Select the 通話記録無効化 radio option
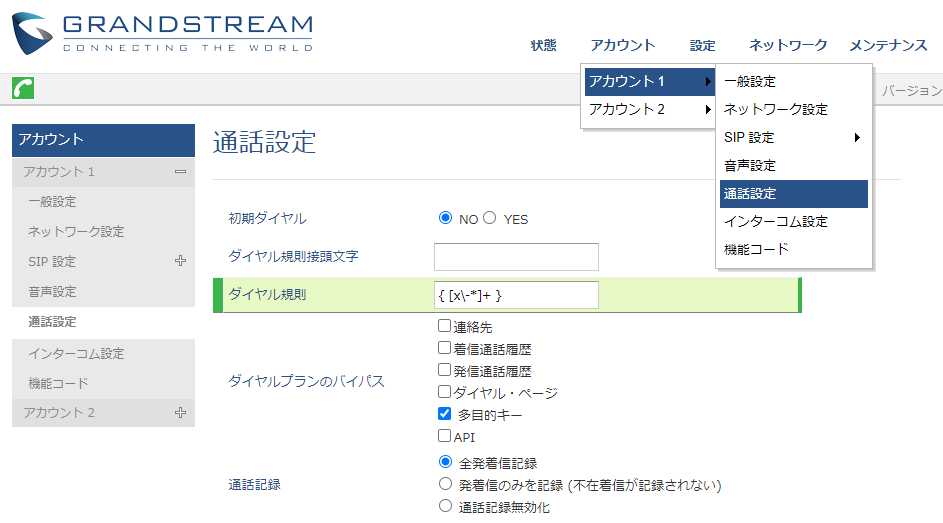Screen dimensions: 943x523 [x=445, y=506]
